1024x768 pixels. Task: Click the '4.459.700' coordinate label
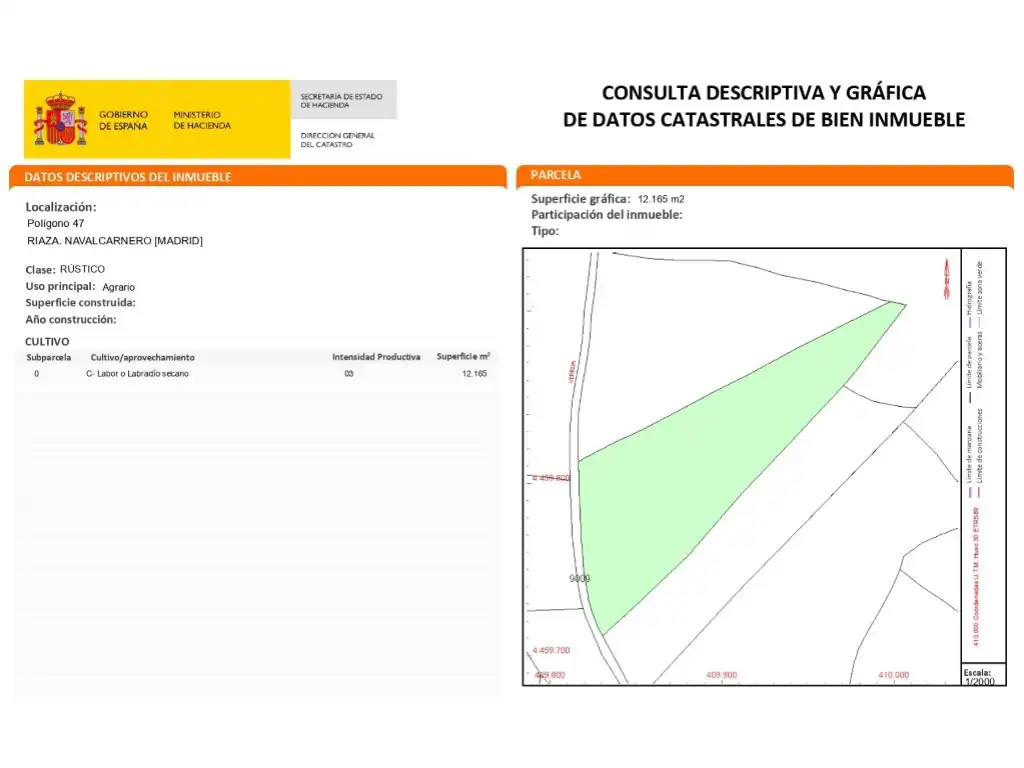[551, 650]
